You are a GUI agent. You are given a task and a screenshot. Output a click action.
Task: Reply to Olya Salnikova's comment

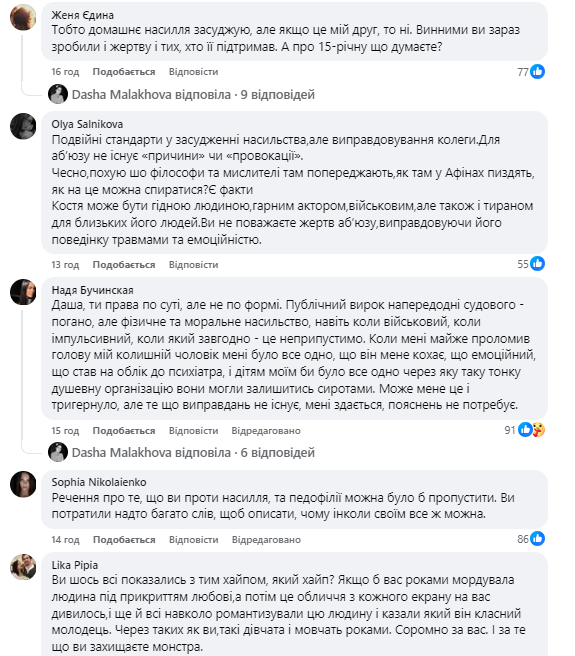pos(193,265)
